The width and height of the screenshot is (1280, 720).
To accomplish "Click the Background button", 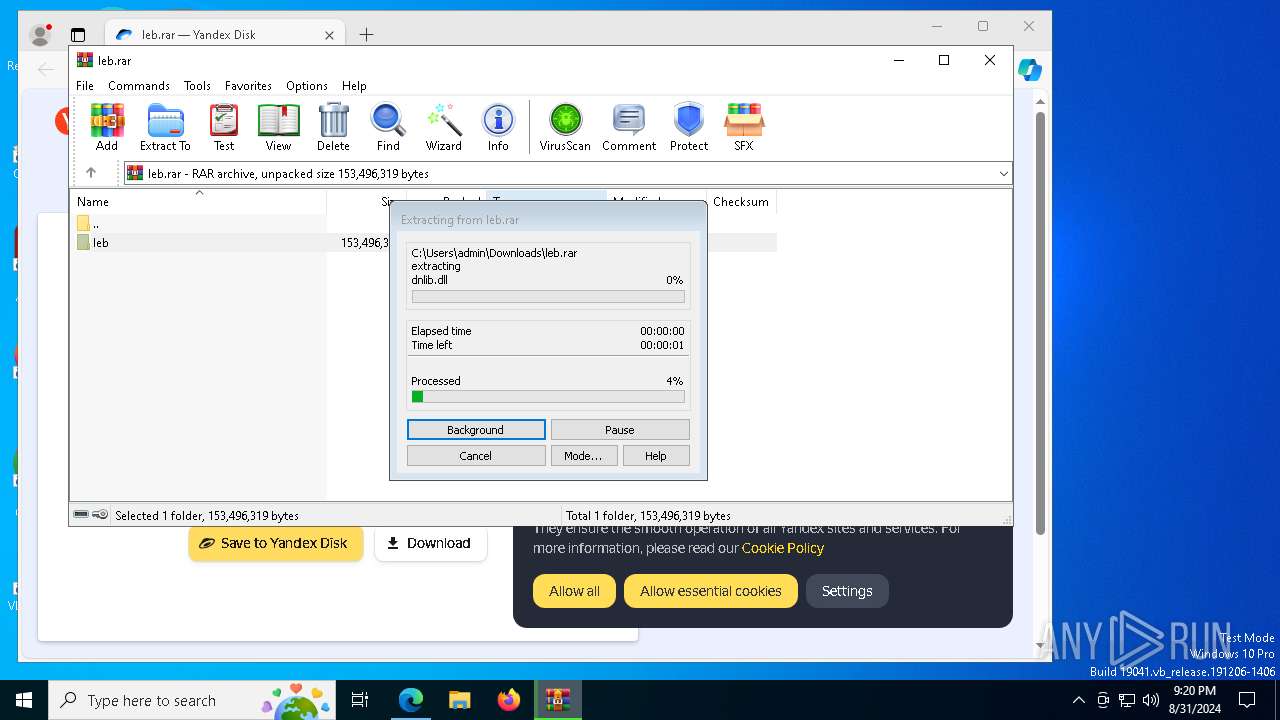I will point(476,430).
